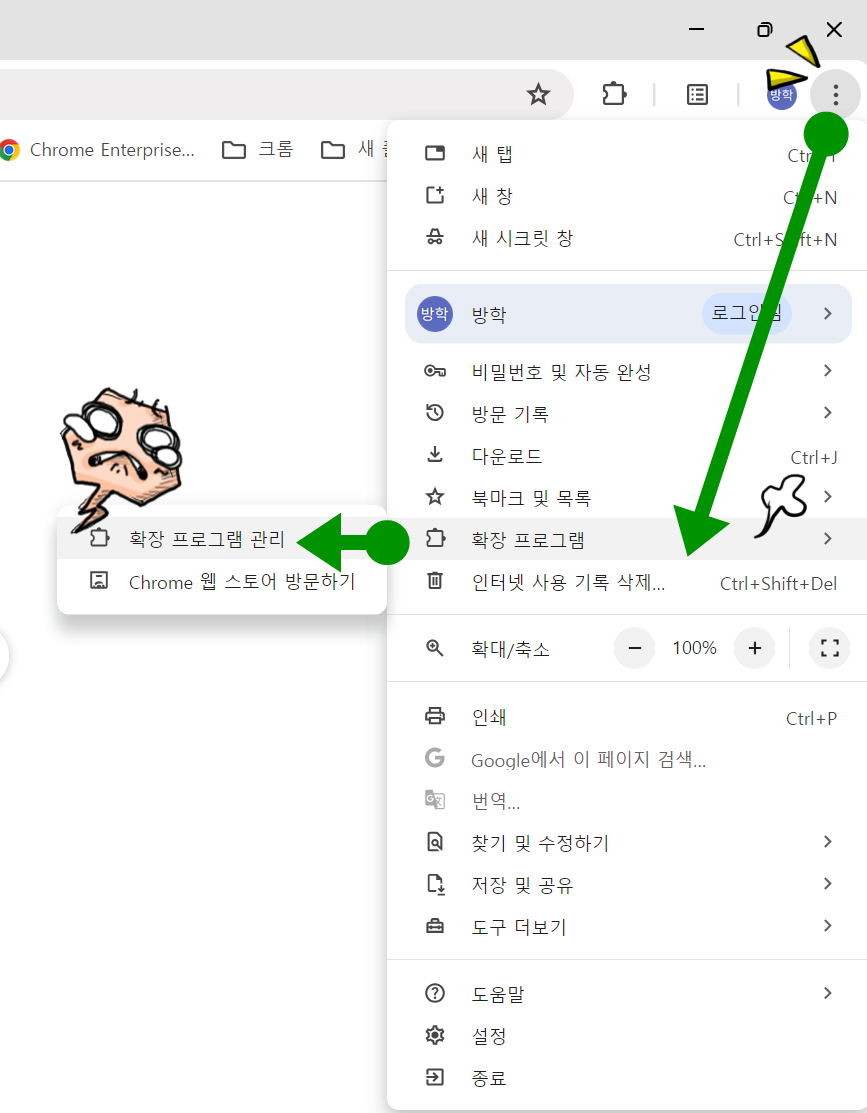Click the 방학 profile avatar icon
This screenshot has width=867, height=1113.
tap(782, 94)
